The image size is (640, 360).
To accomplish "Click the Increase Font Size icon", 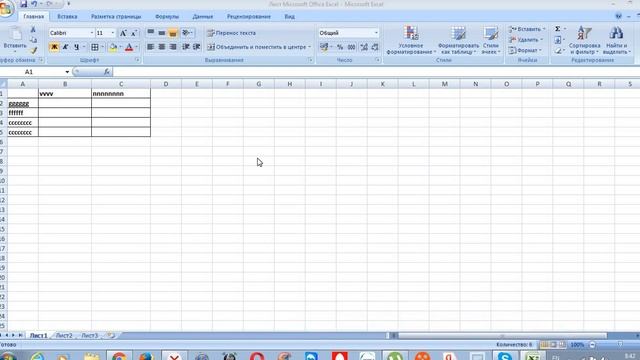I will [123, 33].
